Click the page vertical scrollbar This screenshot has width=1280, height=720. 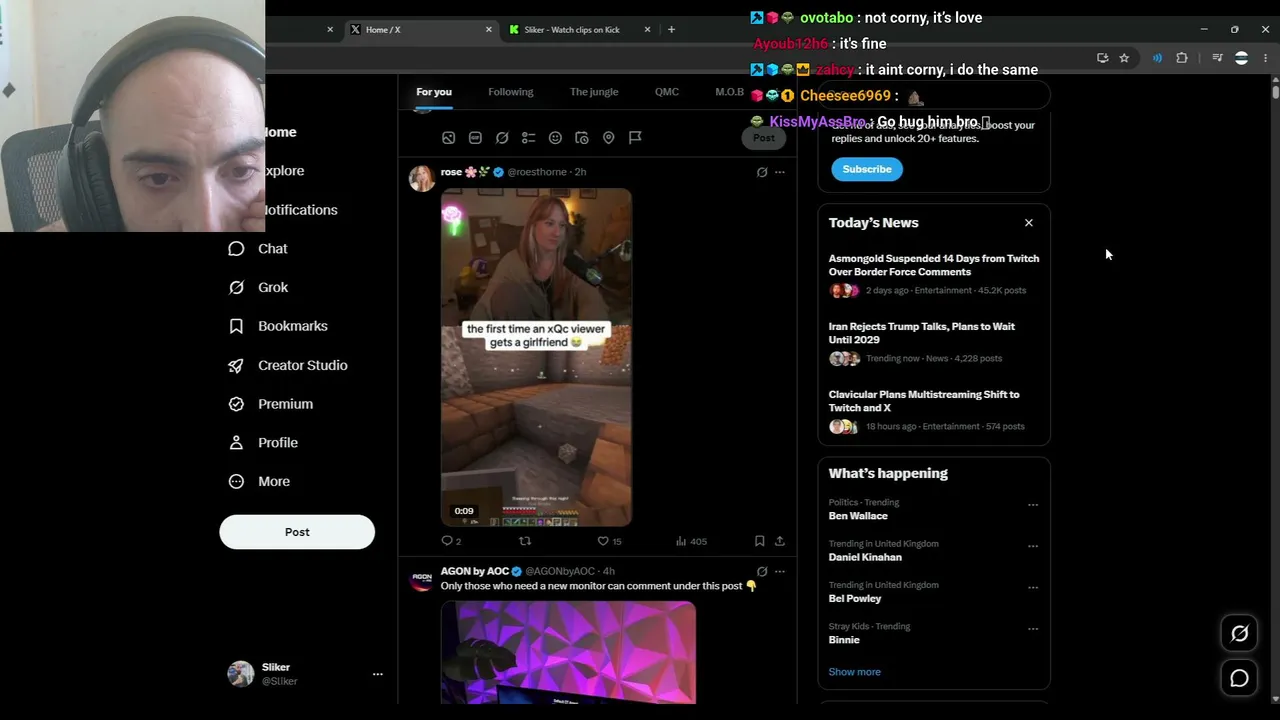click(x=1275, y=90)
